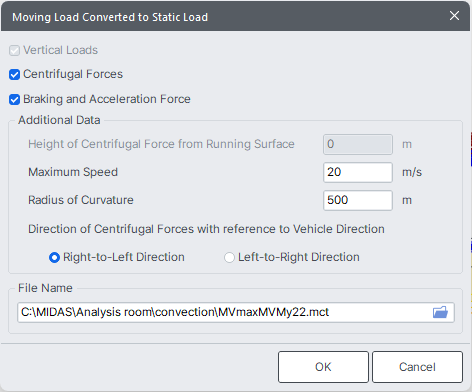Choose Left-to-Right Direction radio button
This screenshot has height=392, width=472.
229,257
